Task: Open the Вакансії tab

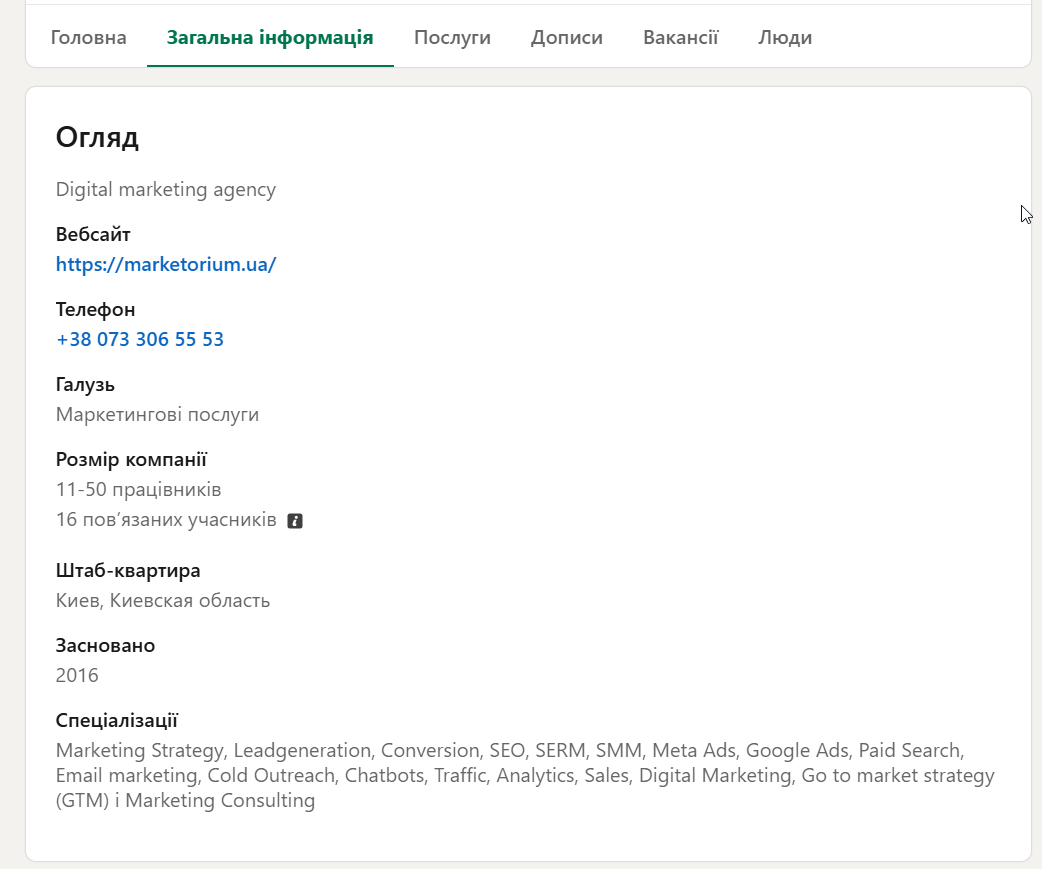Action: [x=680, y=38]
